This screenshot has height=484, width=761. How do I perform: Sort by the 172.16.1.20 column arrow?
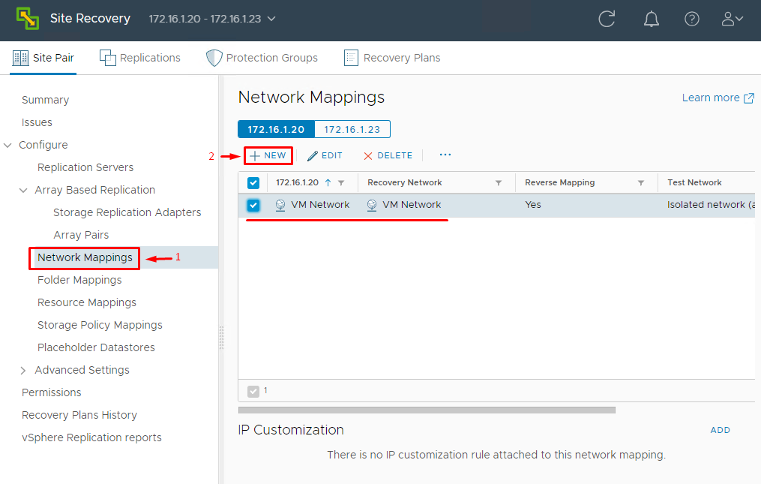pos(328,183)
